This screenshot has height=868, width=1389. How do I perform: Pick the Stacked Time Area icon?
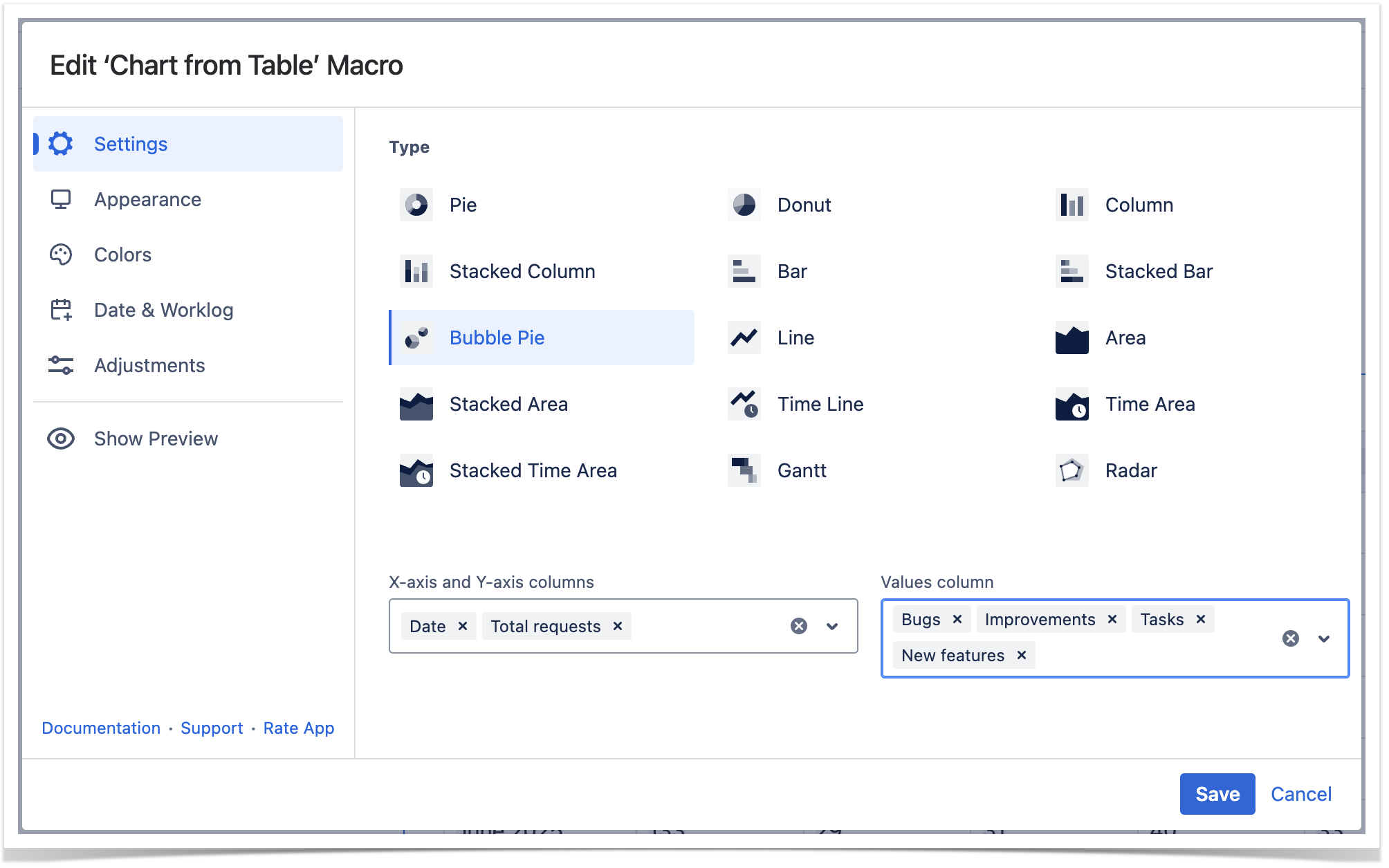pos(416,470)
